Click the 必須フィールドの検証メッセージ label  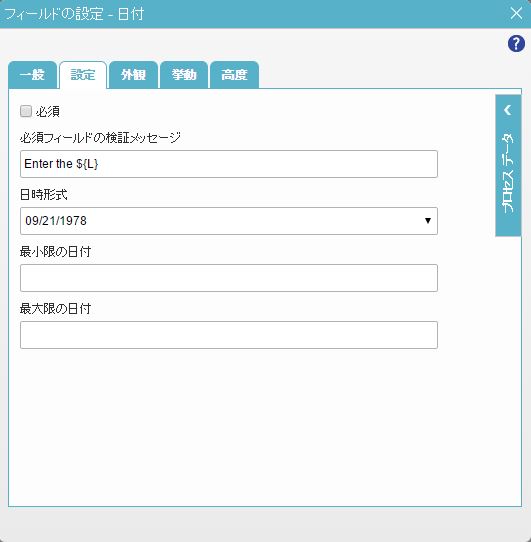(x=100, y=138)
